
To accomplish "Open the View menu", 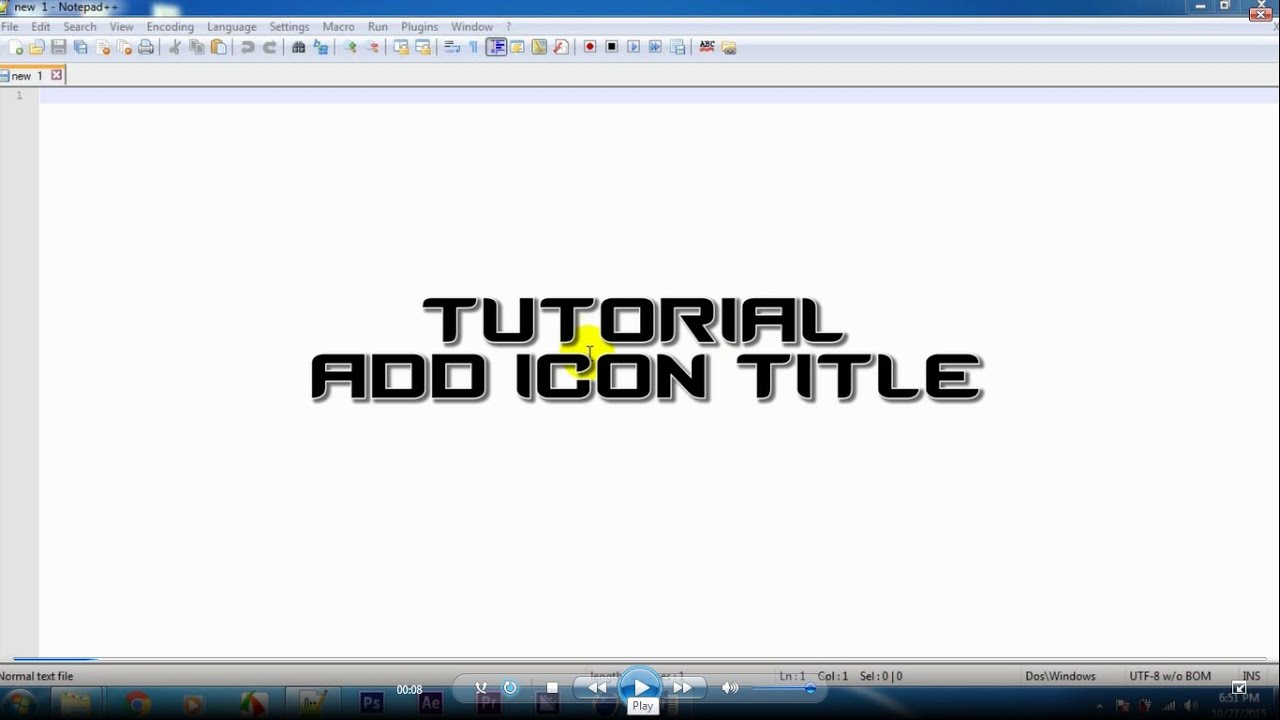I will [121, 27].
